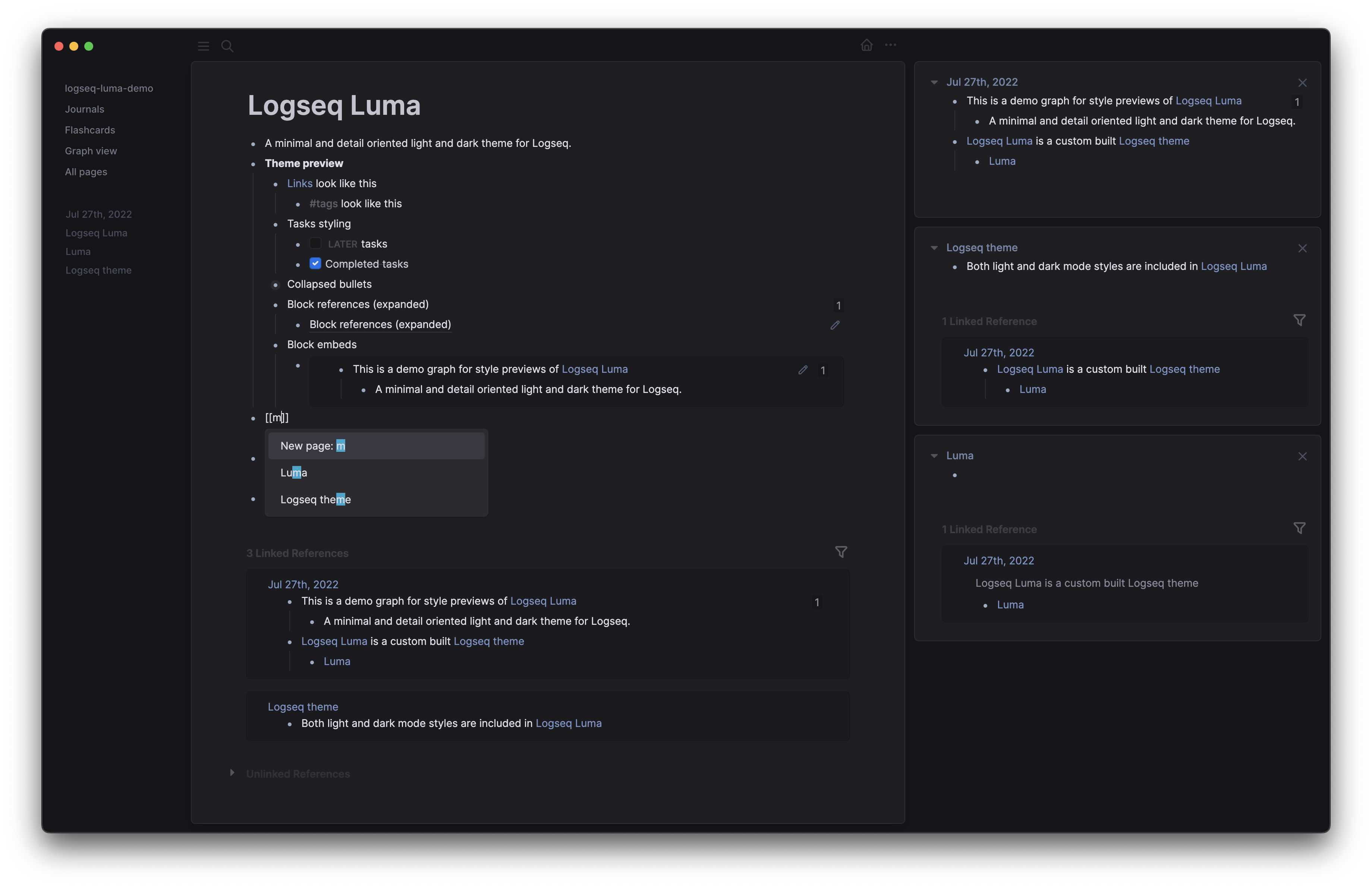Viewport: 1372px width, 888px height.
Task: Close the Logseq theme sidebar panel
Action: coord(1302,248)
